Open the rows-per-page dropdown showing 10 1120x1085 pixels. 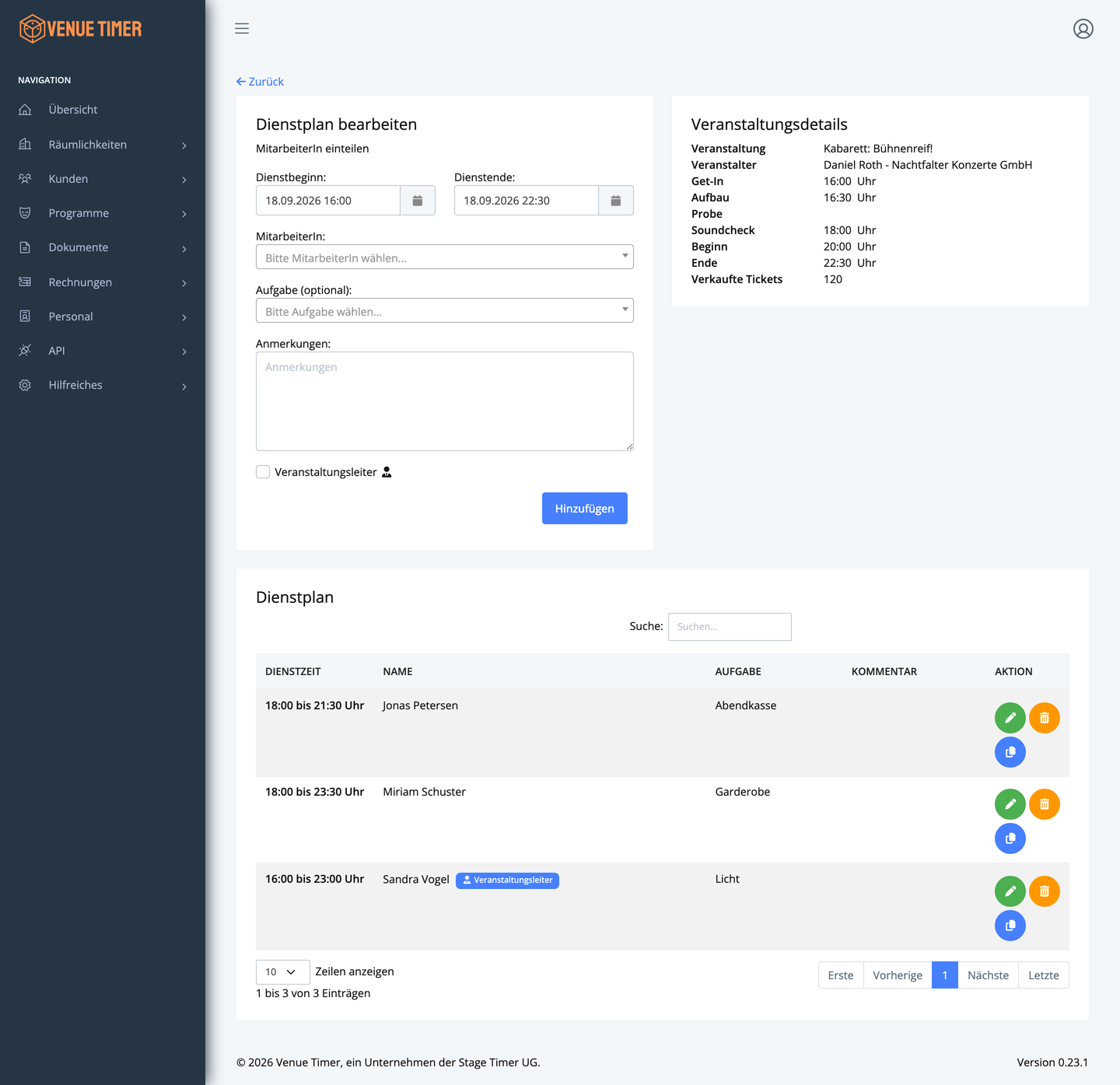pos(283,972)
